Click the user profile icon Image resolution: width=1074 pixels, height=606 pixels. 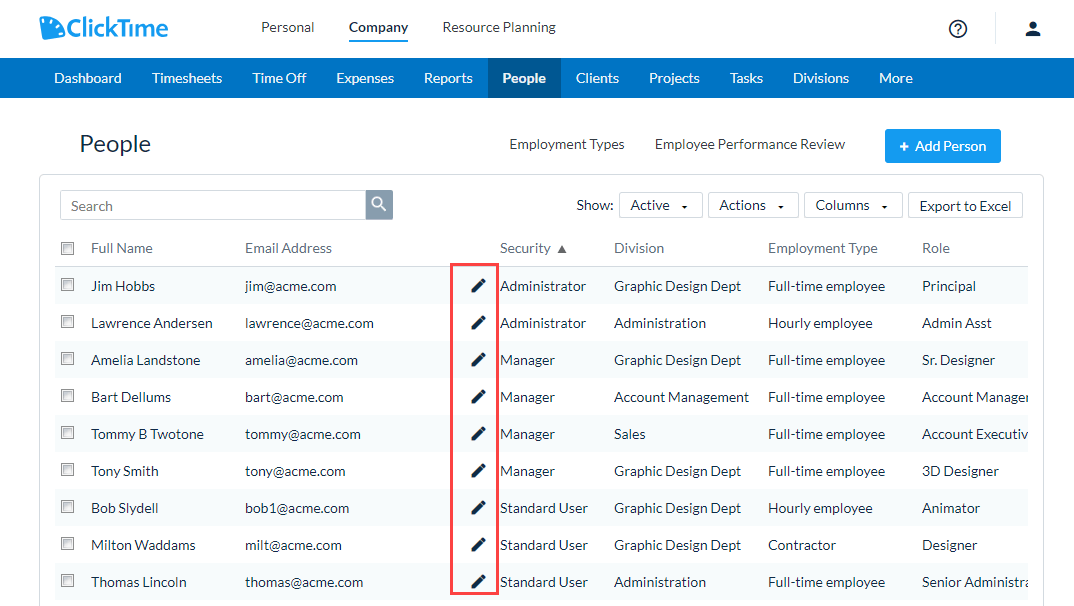[1032, 29]
